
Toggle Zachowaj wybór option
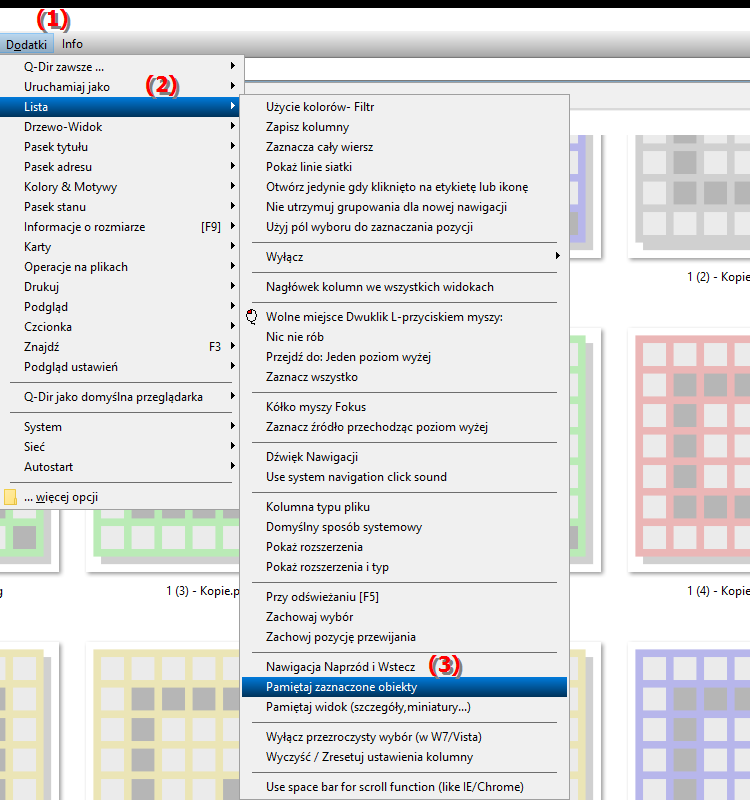(x=404, y=617)
